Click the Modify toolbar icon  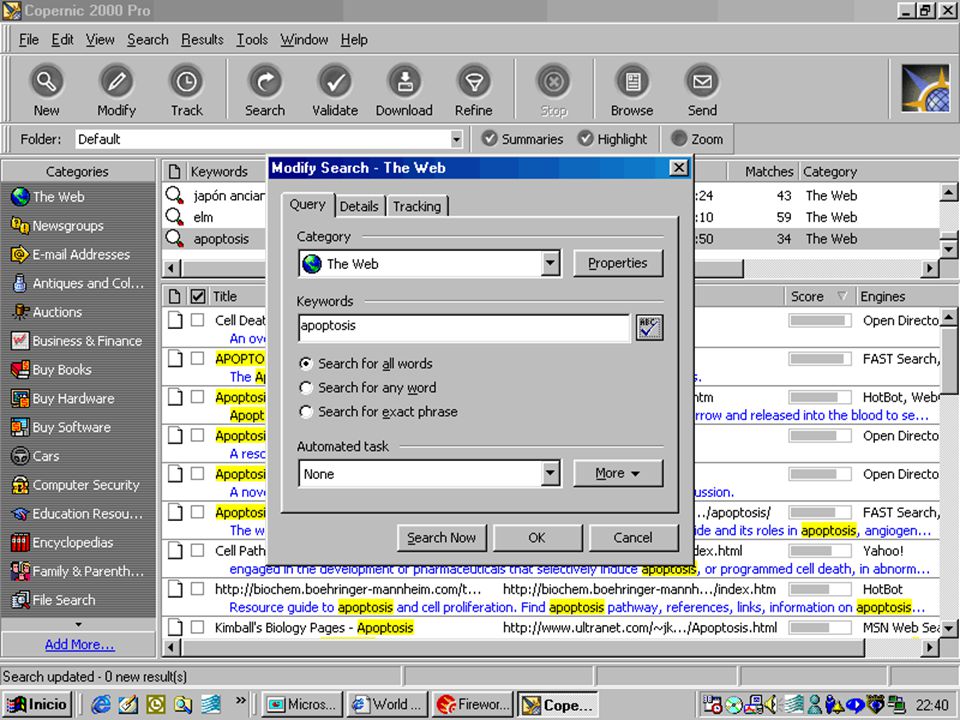click(116, 91)
